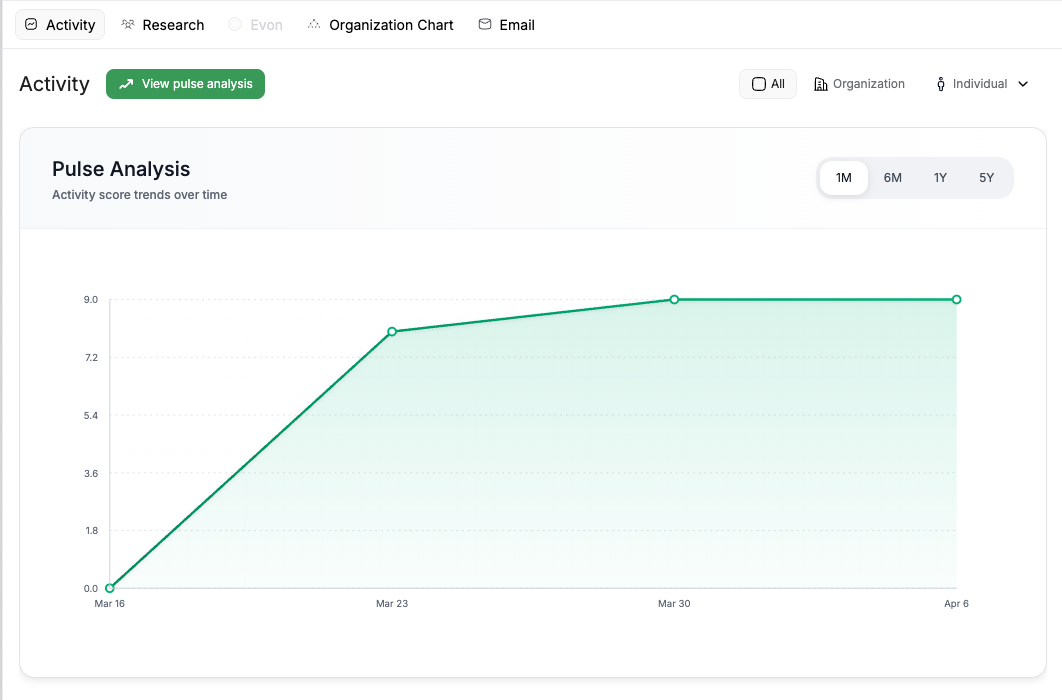The image size is (1062, 700).
Task: Click the trend arrow icon on pulse button
Action: 126,84
